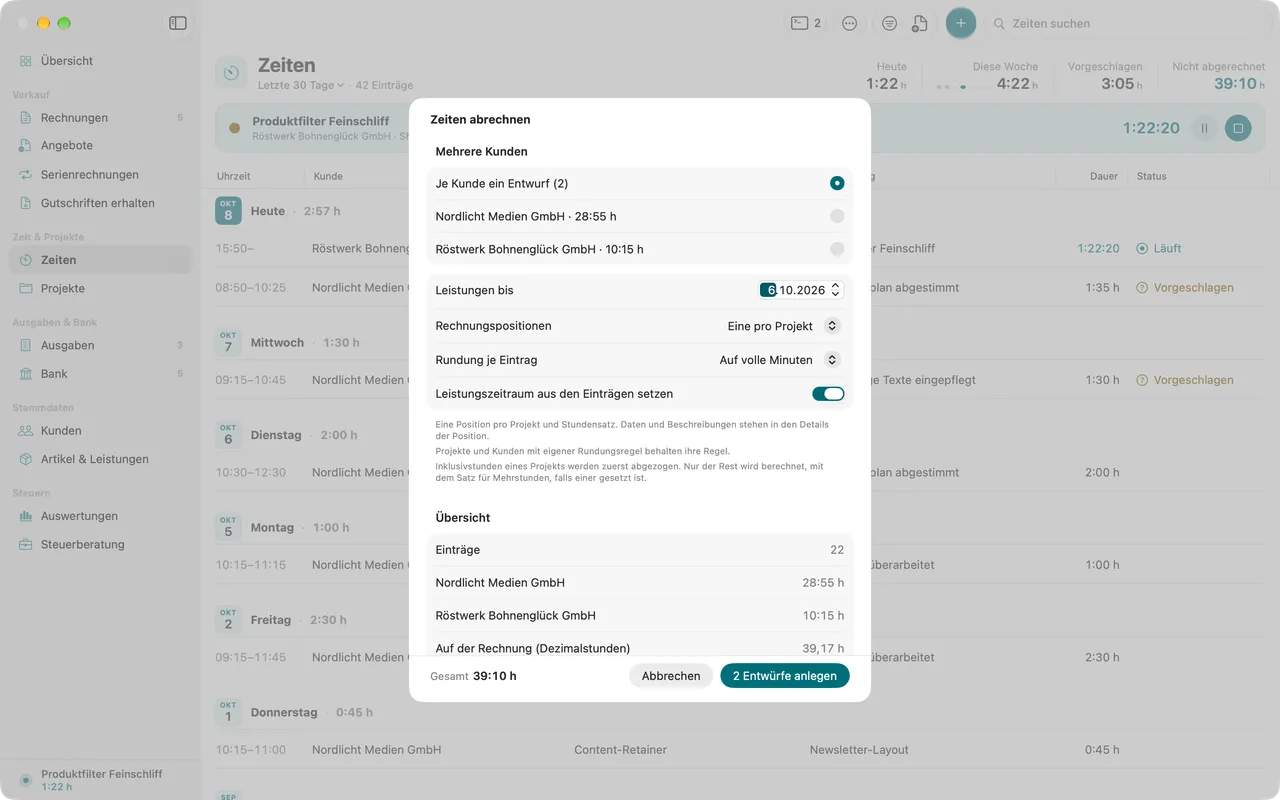The width and height of the screenshot is (1280, 800).
Task: Click the Rechnungen document icon in sidebar
Action: click(x=26, y=118)
